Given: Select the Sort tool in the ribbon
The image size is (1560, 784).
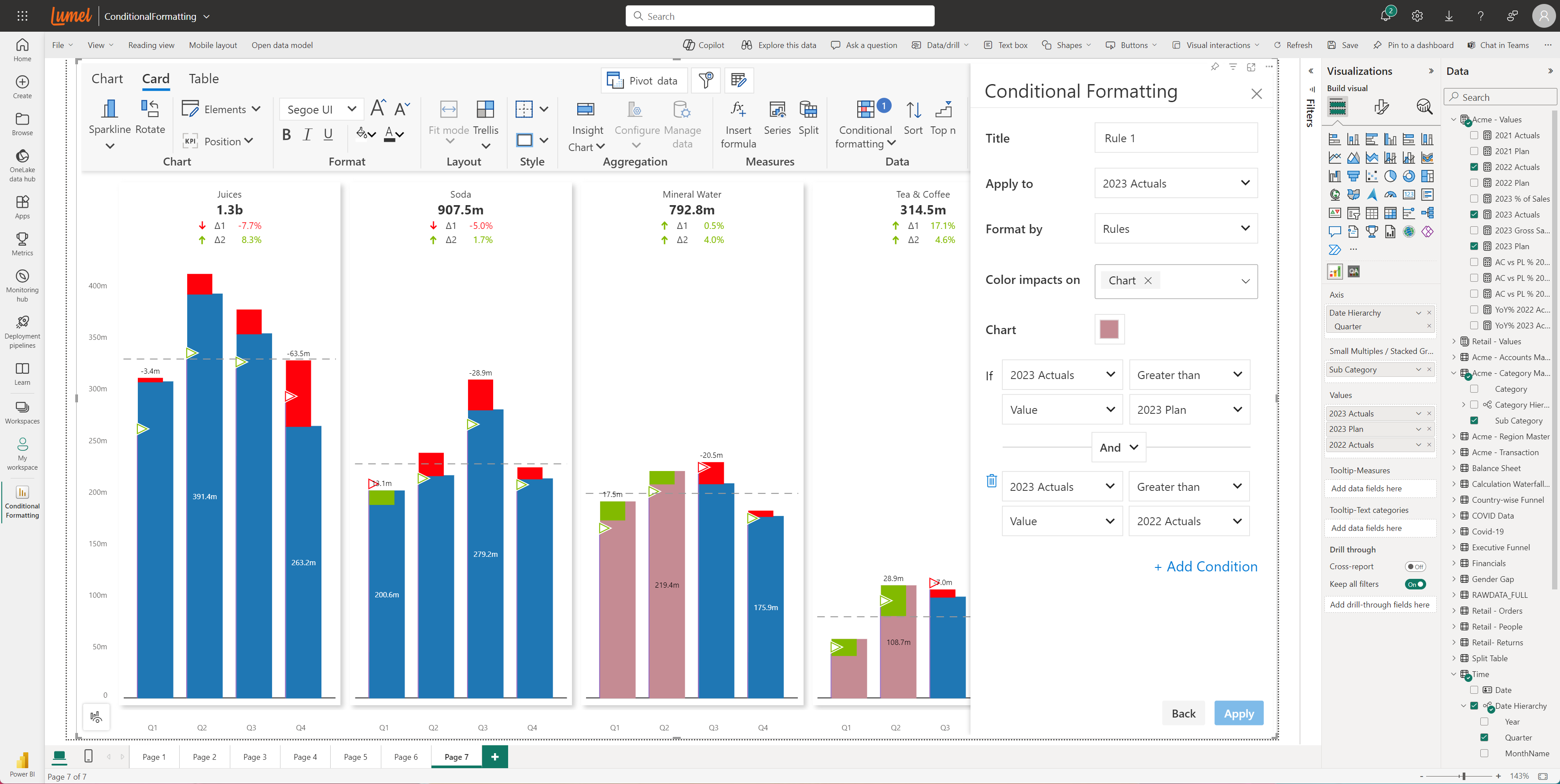Looking at the screenshot, I should pyautogui.click(x=913, y=110).
